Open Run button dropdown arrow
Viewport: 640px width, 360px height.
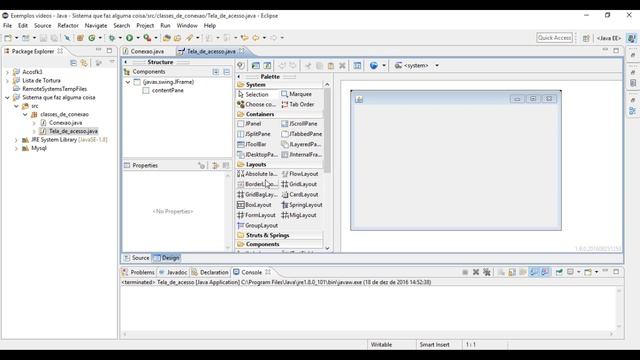(138, 38)
